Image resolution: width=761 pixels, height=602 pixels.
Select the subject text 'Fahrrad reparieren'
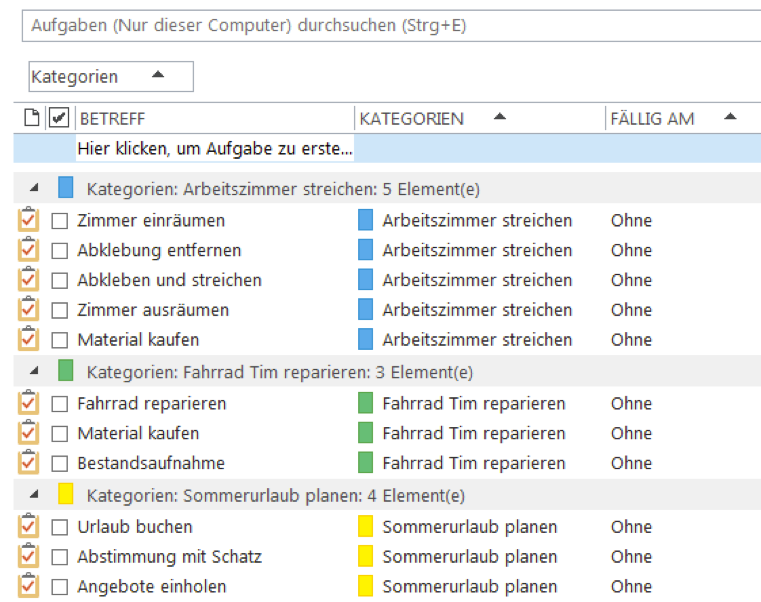click(x=152, y=403)
